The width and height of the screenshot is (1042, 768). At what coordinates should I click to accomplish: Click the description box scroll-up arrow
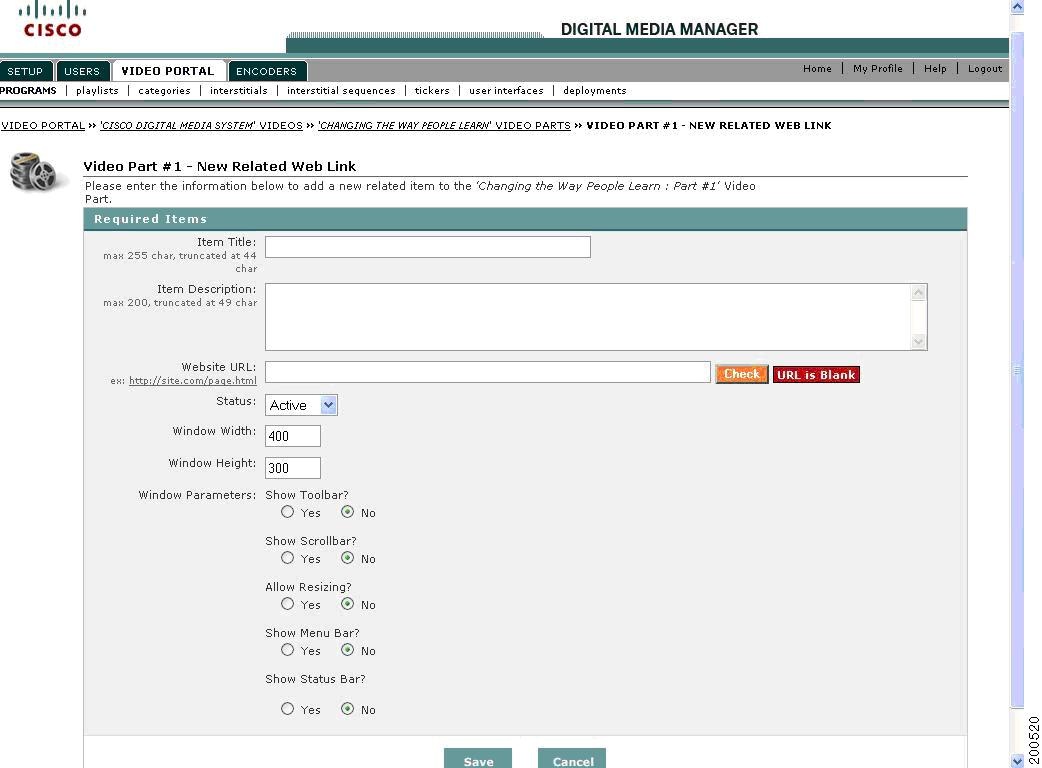point(920,293)
